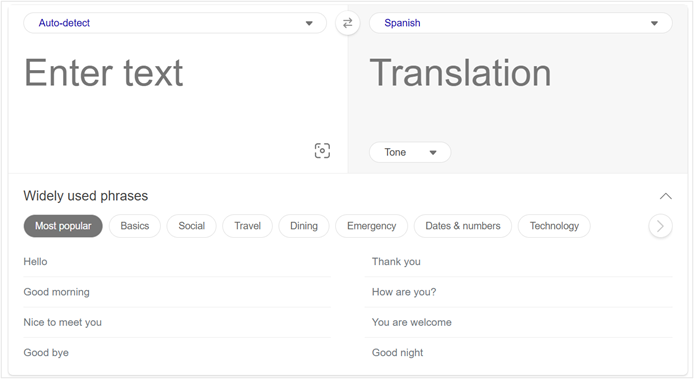Viewport: 694px width, 379px height.
Task: Switch to the Dining phrases tab
Action: pos(304,226)
